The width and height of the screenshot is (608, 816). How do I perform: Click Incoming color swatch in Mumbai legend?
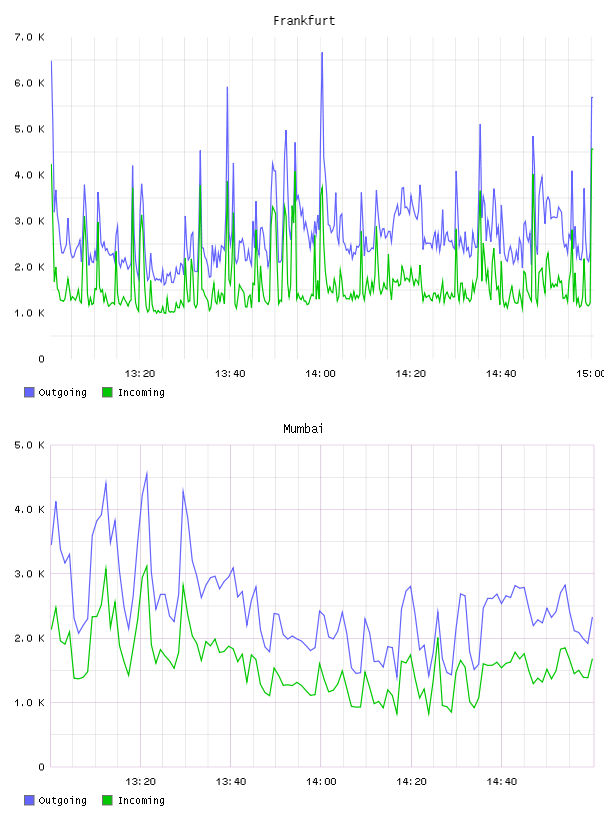[107, 800]
